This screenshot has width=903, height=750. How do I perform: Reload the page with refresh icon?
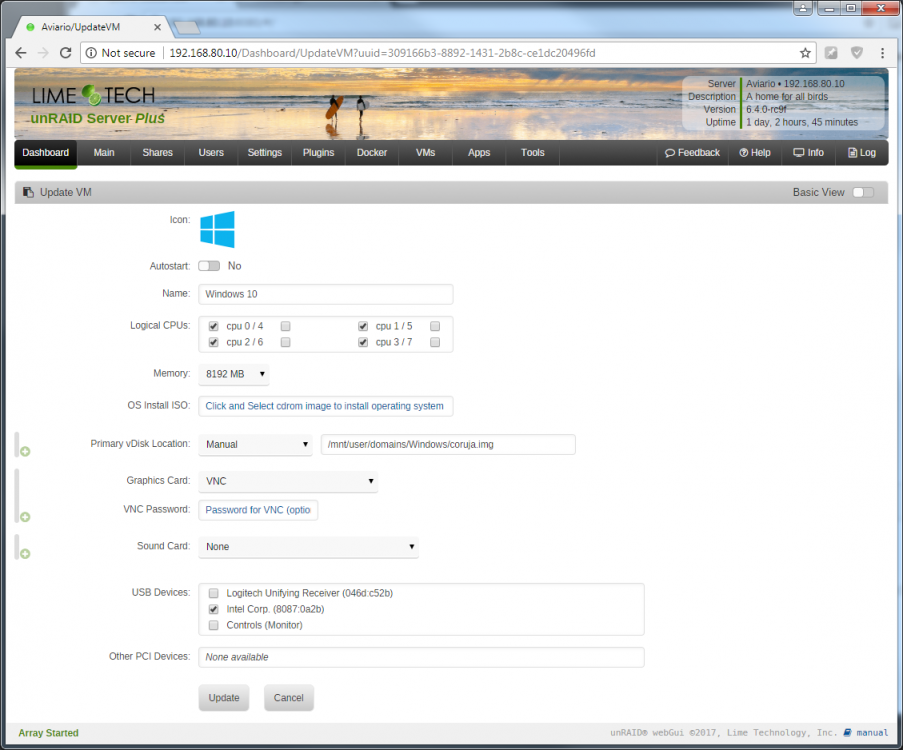tap(66, 53)
